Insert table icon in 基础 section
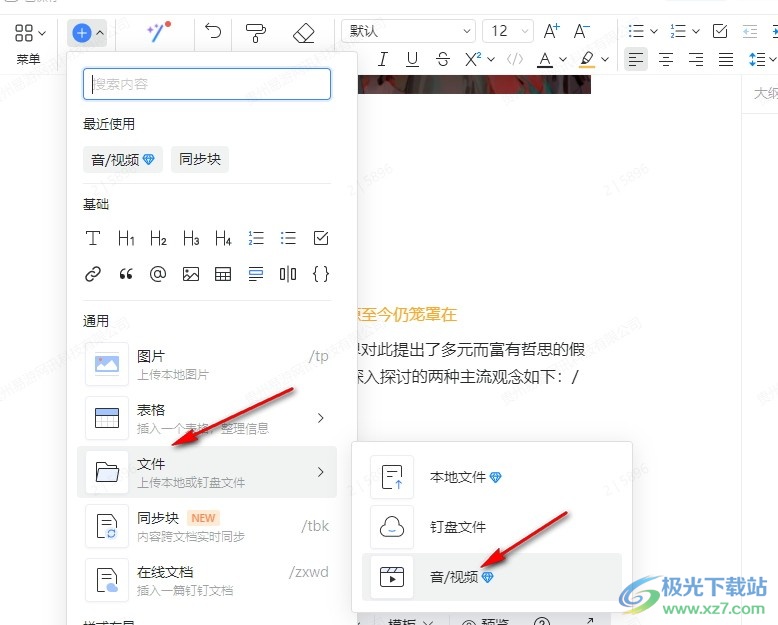Screen dimensions: 778x625 (x=223, y=274)
